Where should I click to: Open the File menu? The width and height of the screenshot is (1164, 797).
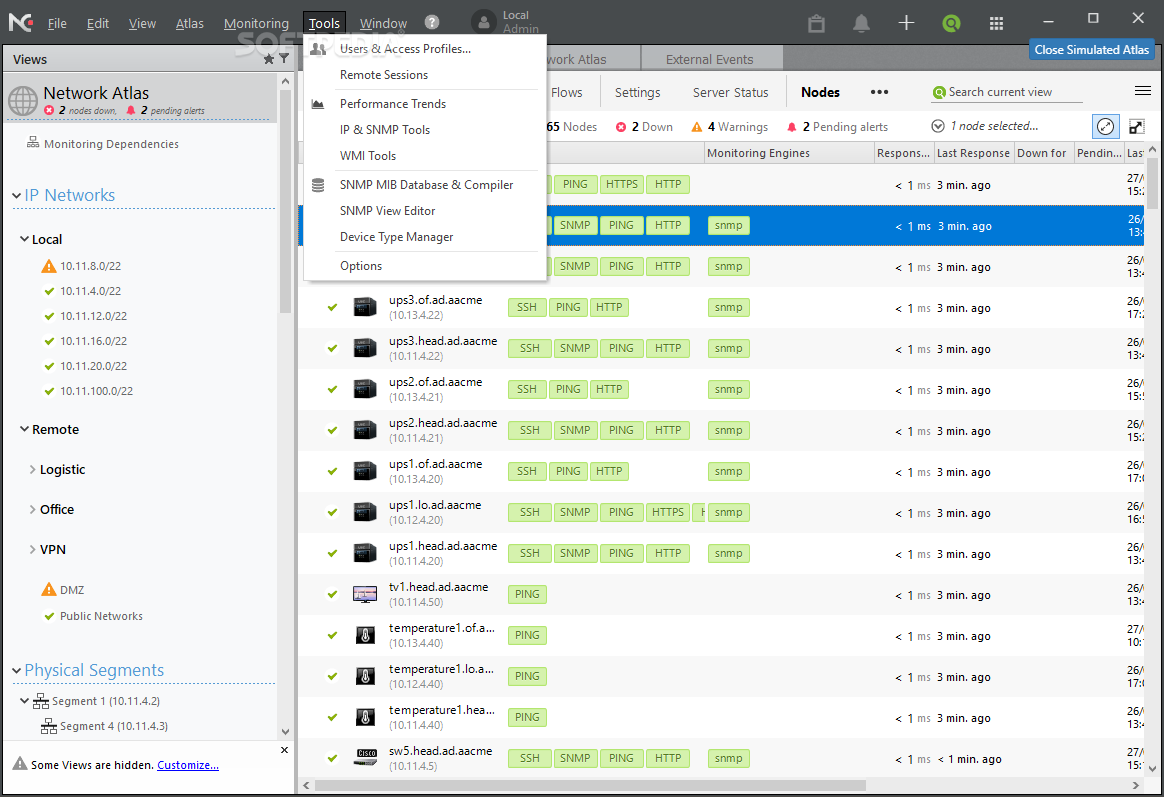click(x=57, y=23)
